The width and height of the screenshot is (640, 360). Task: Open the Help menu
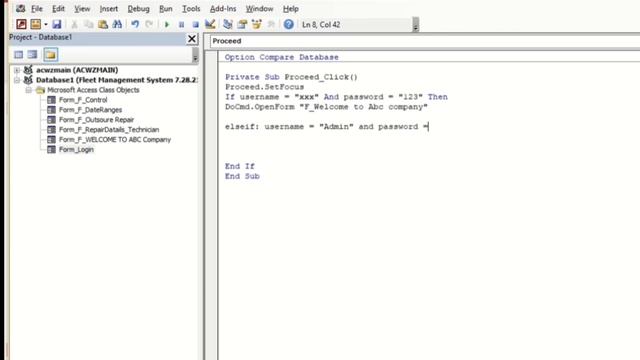(x=291, y=9)
